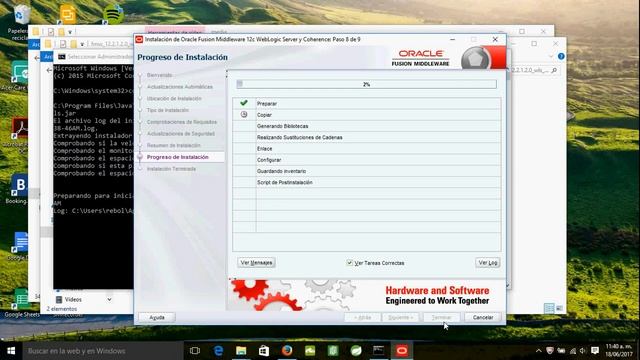Select the Actualizaciones de Seguridad step
Image resolution: width=640 pixels, height=360 pixels.
pos(180,134)
